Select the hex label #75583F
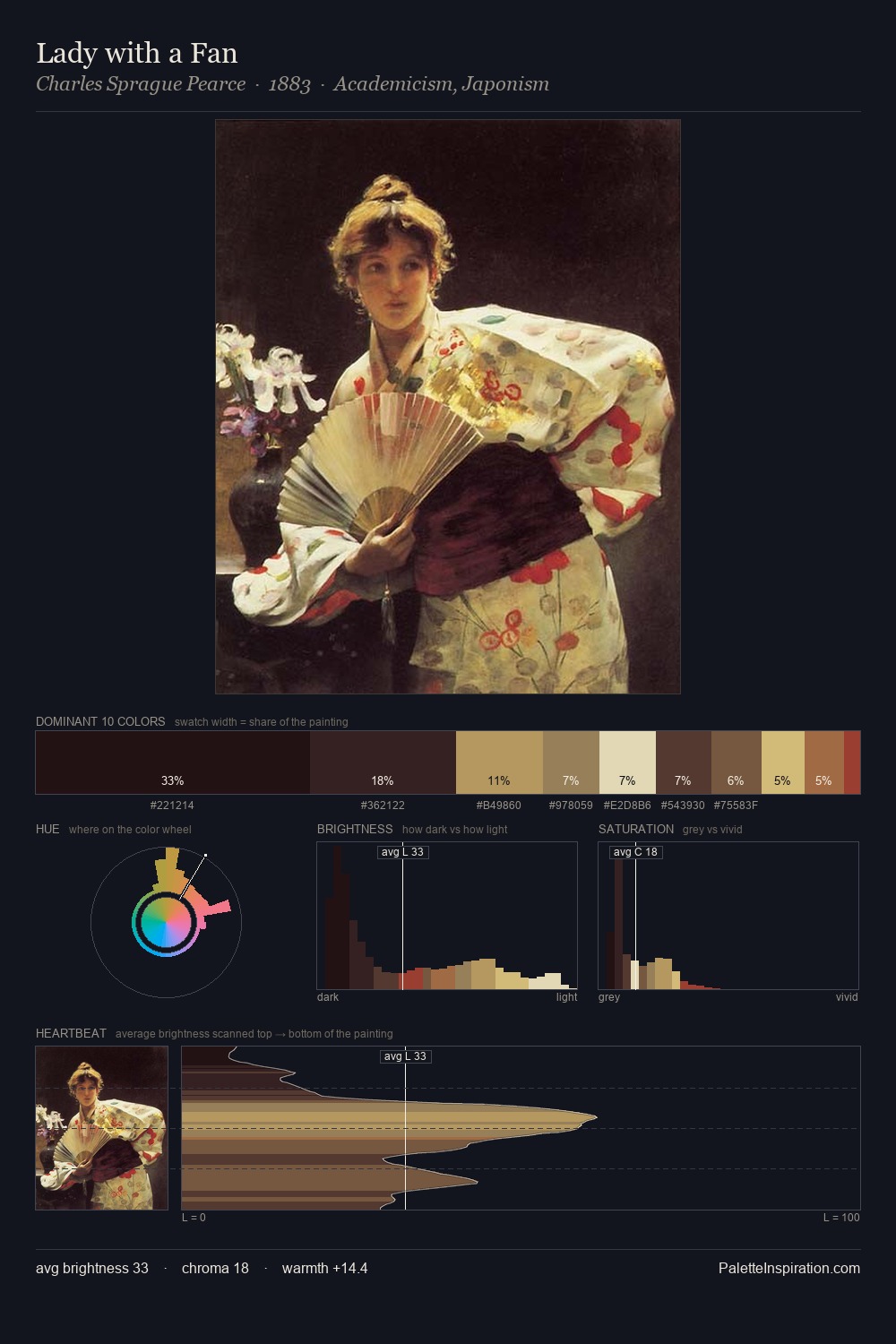Viewport: 896px width, 1344px height. pyautogui.click(x=736, y=806)
